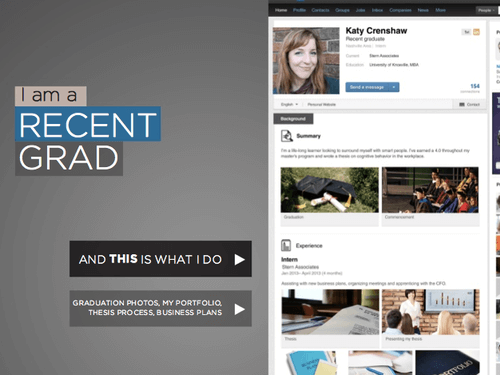Click the Graduation photos, my portfolio banner
Screen dimensions: 500x375
[x=160, y=308]
